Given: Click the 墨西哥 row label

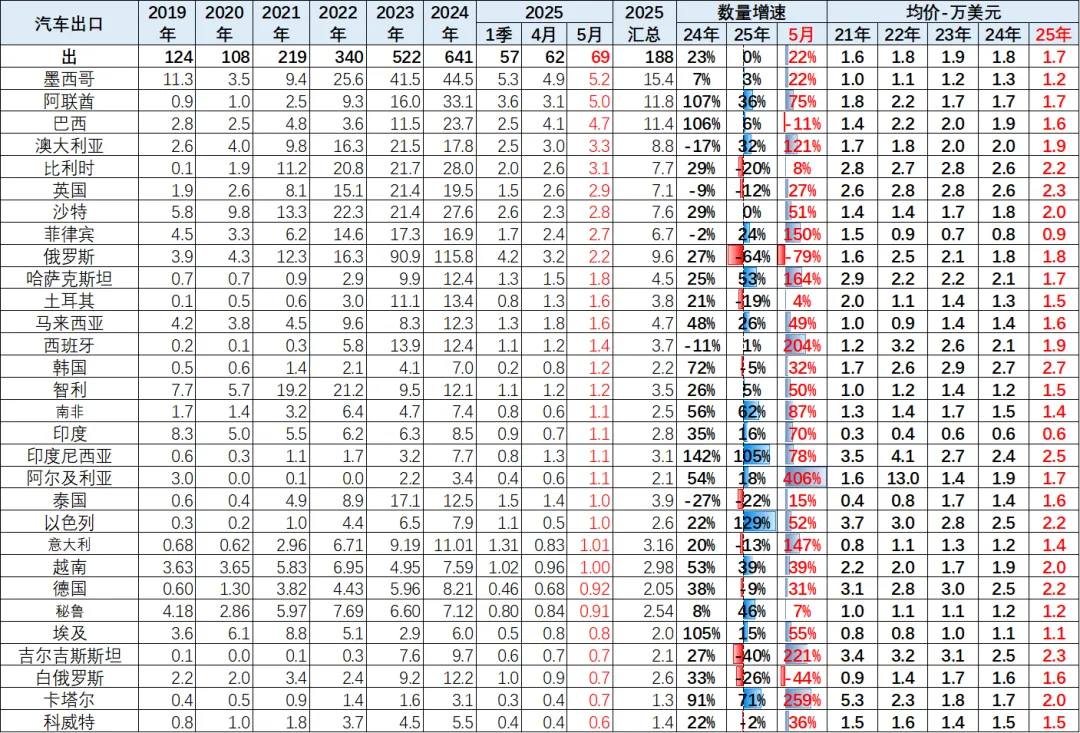Looking at the screenshot, I should 68,79.
